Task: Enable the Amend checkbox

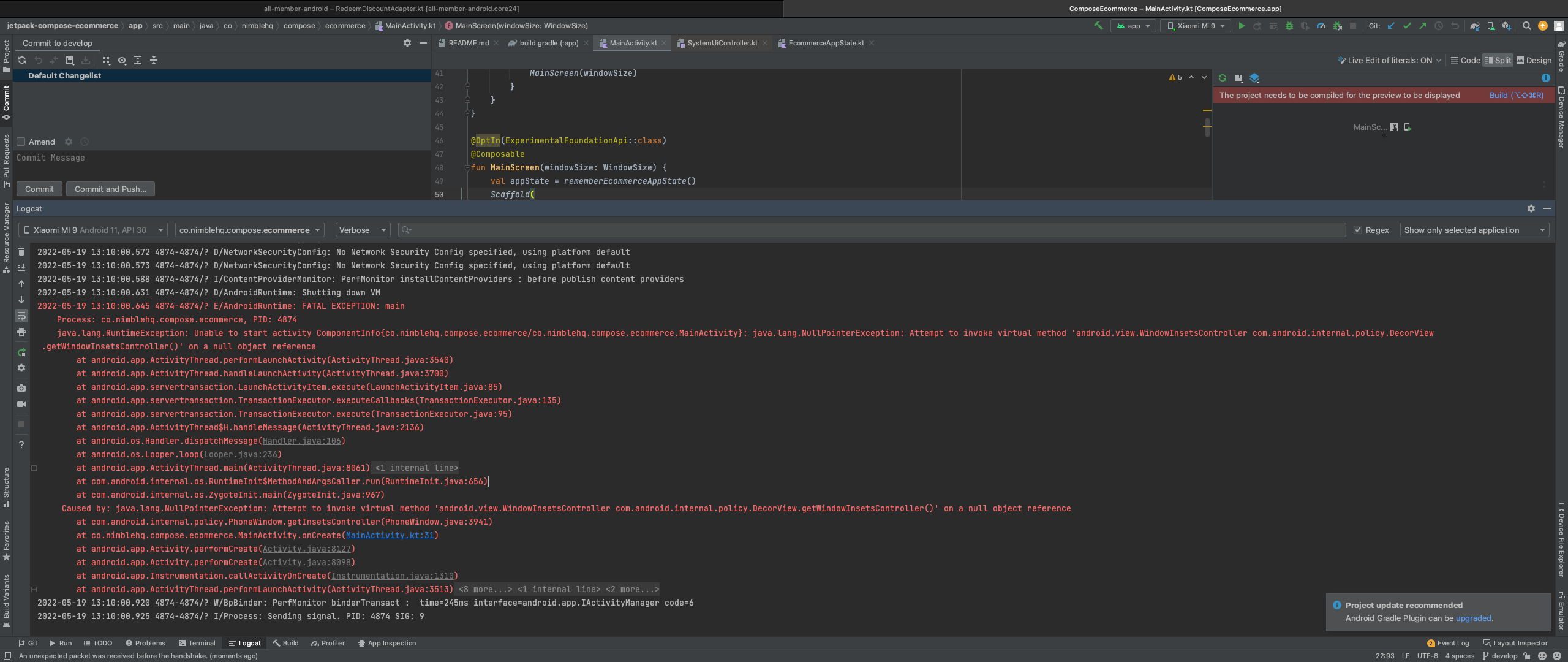Action: coord(21,142)
